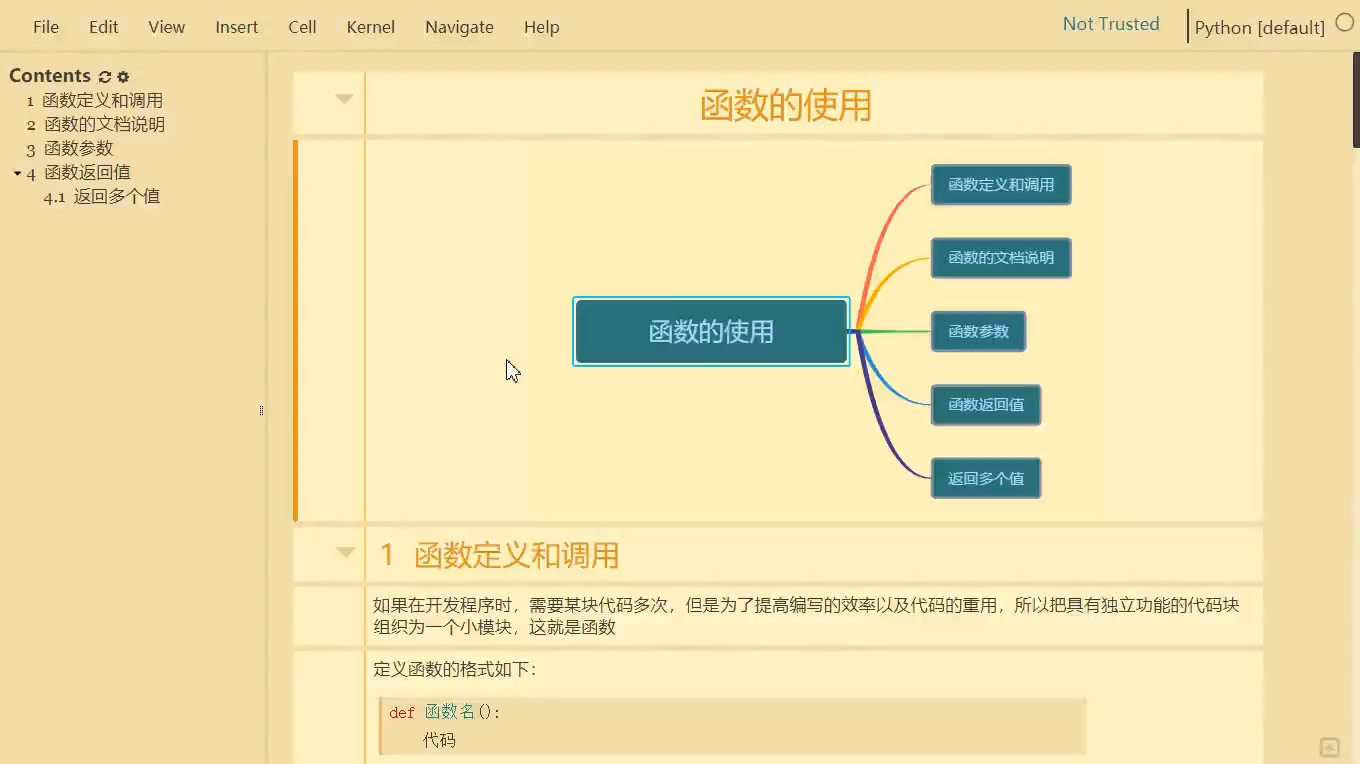Viewport: 1360px width, 764px height.
Task: Click the Python [default] kernel name
Action: pos(1259,27)
